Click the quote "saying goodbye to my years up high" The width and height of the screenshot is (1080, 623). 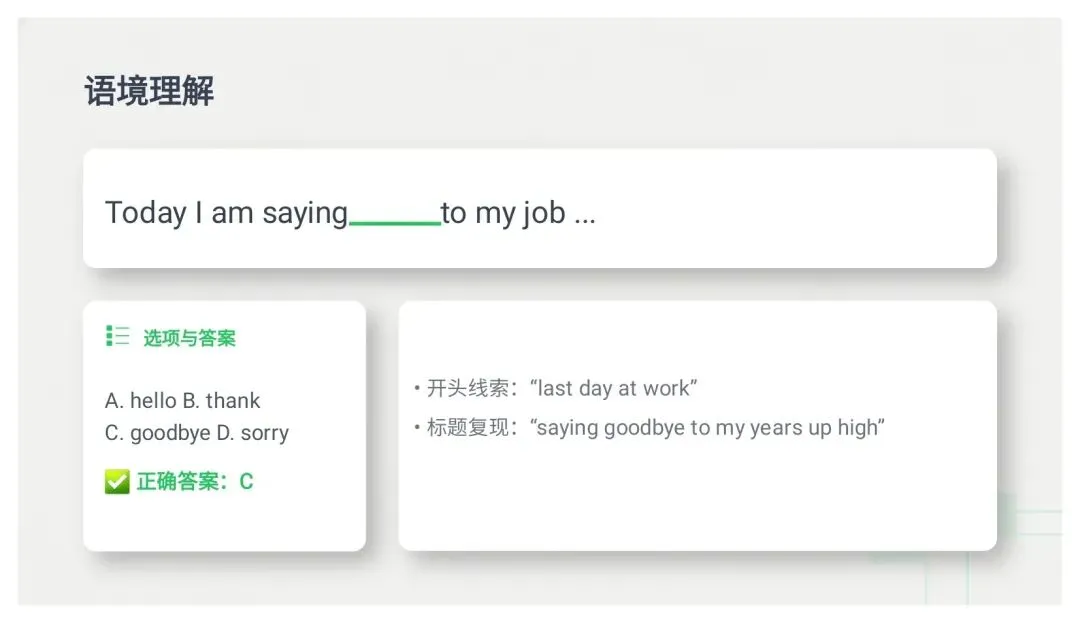coord(707,427)
